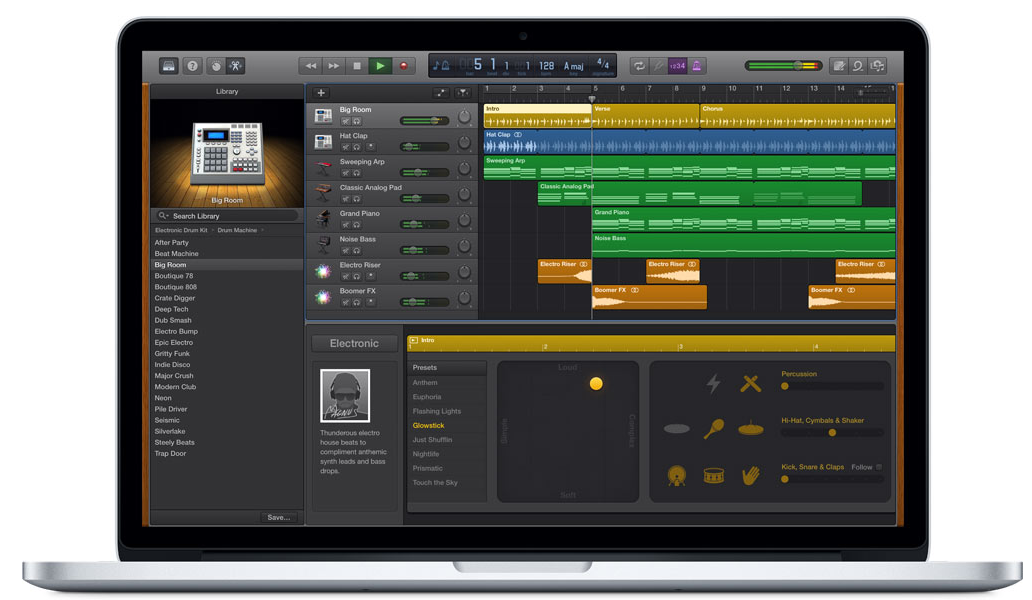
Task: Click the Play button in transport
Action: pos(380,66)
